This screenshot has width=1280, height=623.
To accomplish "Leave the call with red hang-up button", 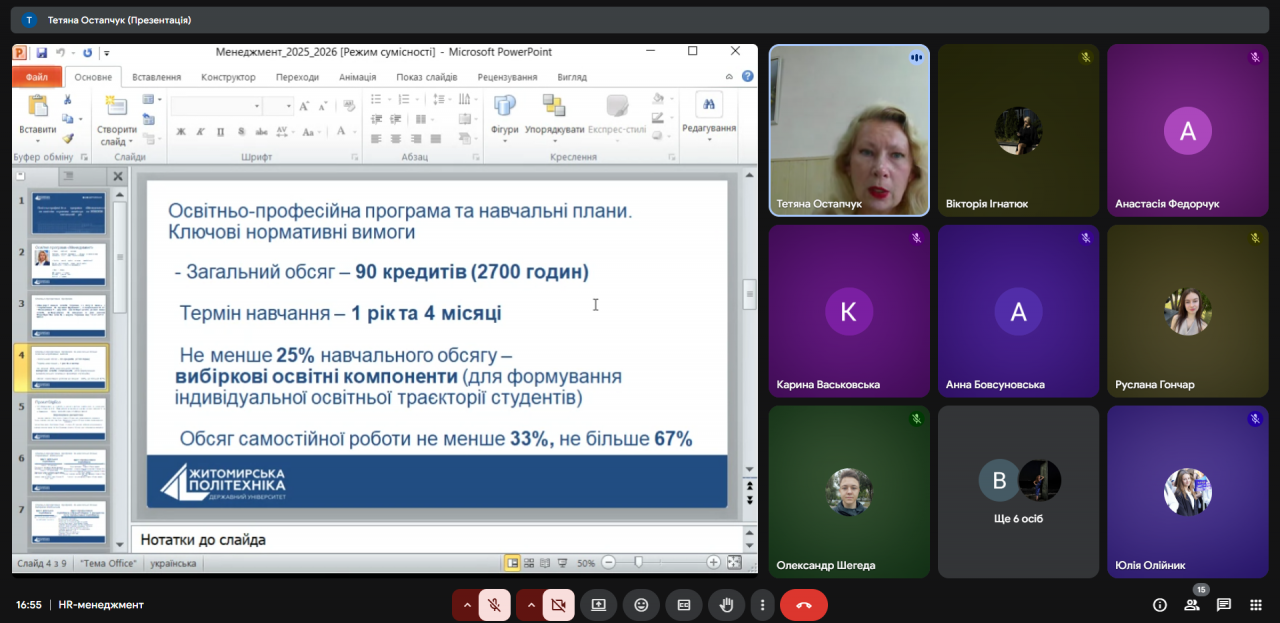I will (804, 605).
